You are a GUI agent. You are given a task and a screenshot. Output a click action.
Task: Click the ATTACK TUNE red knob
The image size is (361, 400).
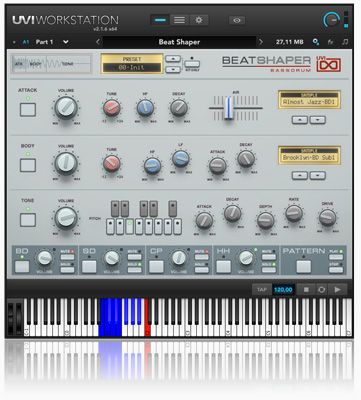tap(111, 108)
